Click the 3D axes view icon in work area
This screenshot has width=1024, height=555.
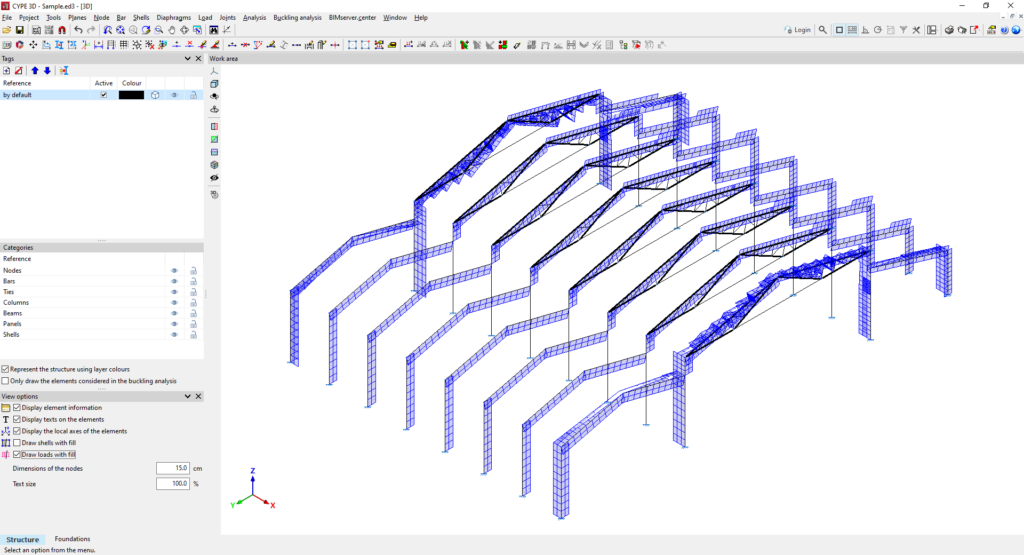(x=214, y=71)
